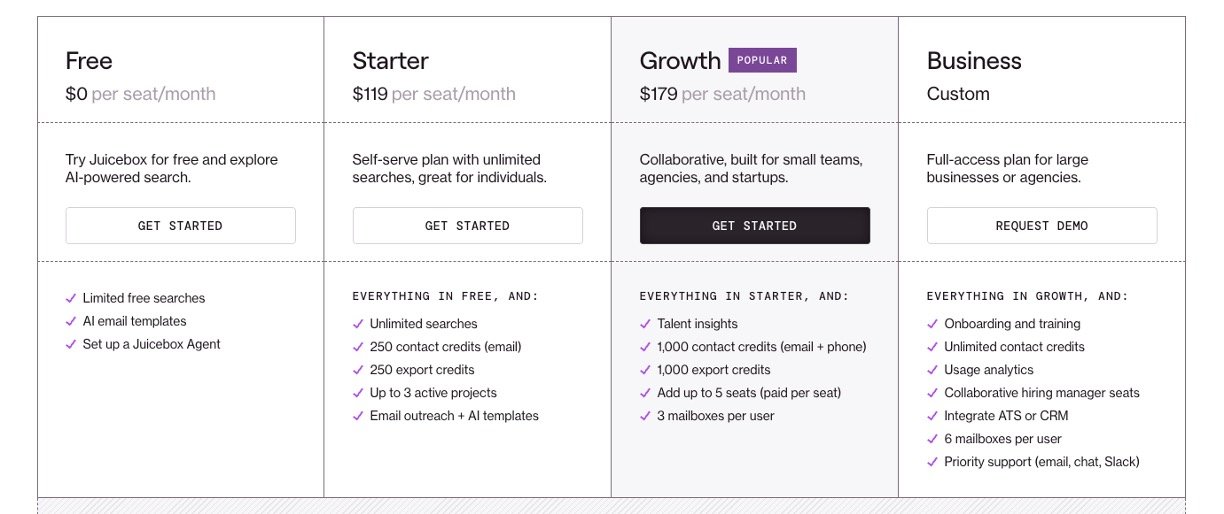Click checkmark icon beside Limited free searches

click(71, 298)
